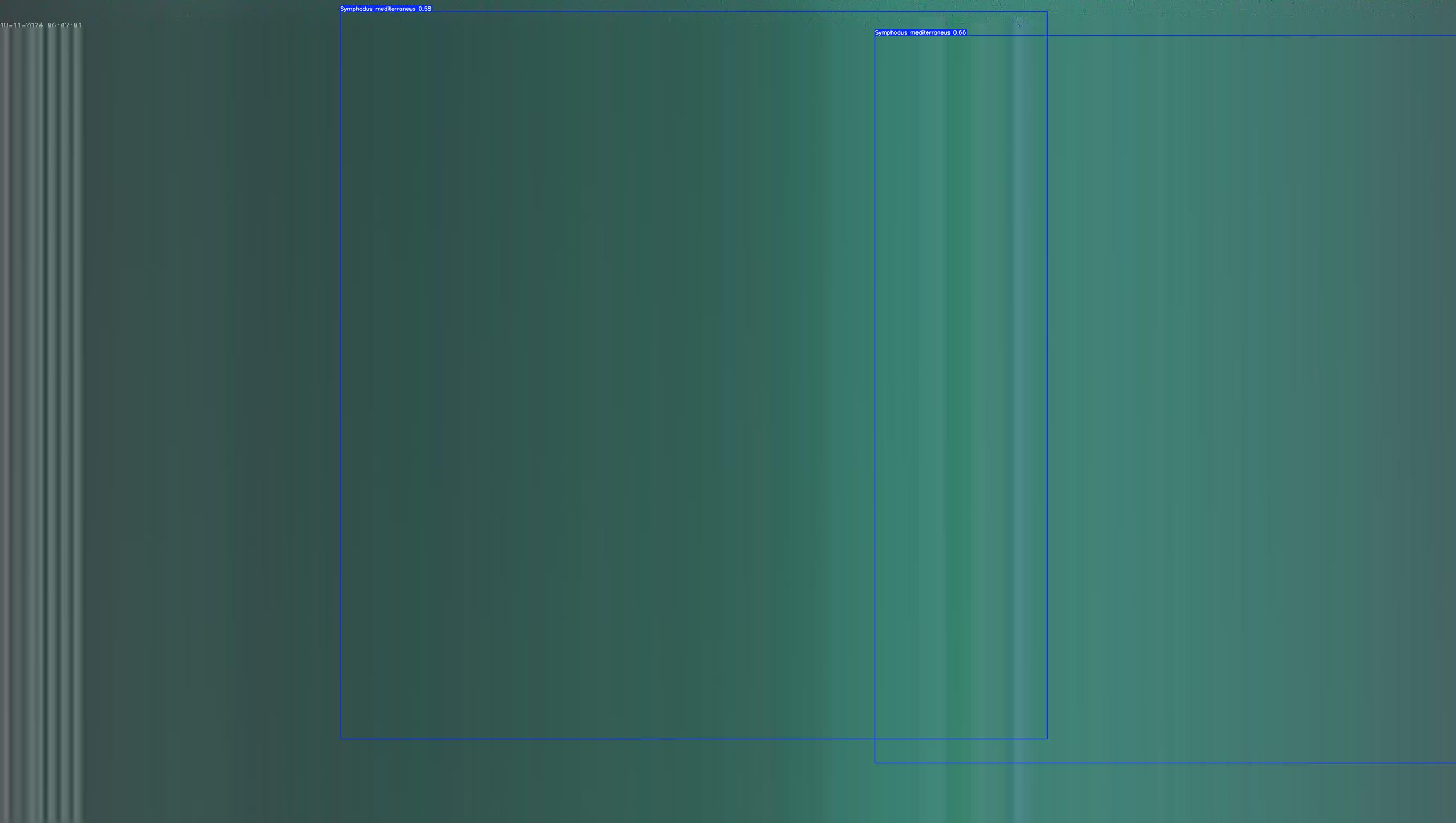
Task: Click the 18-11-2024 06:47:01 timestamp overlay
Action: pos(41,25)
